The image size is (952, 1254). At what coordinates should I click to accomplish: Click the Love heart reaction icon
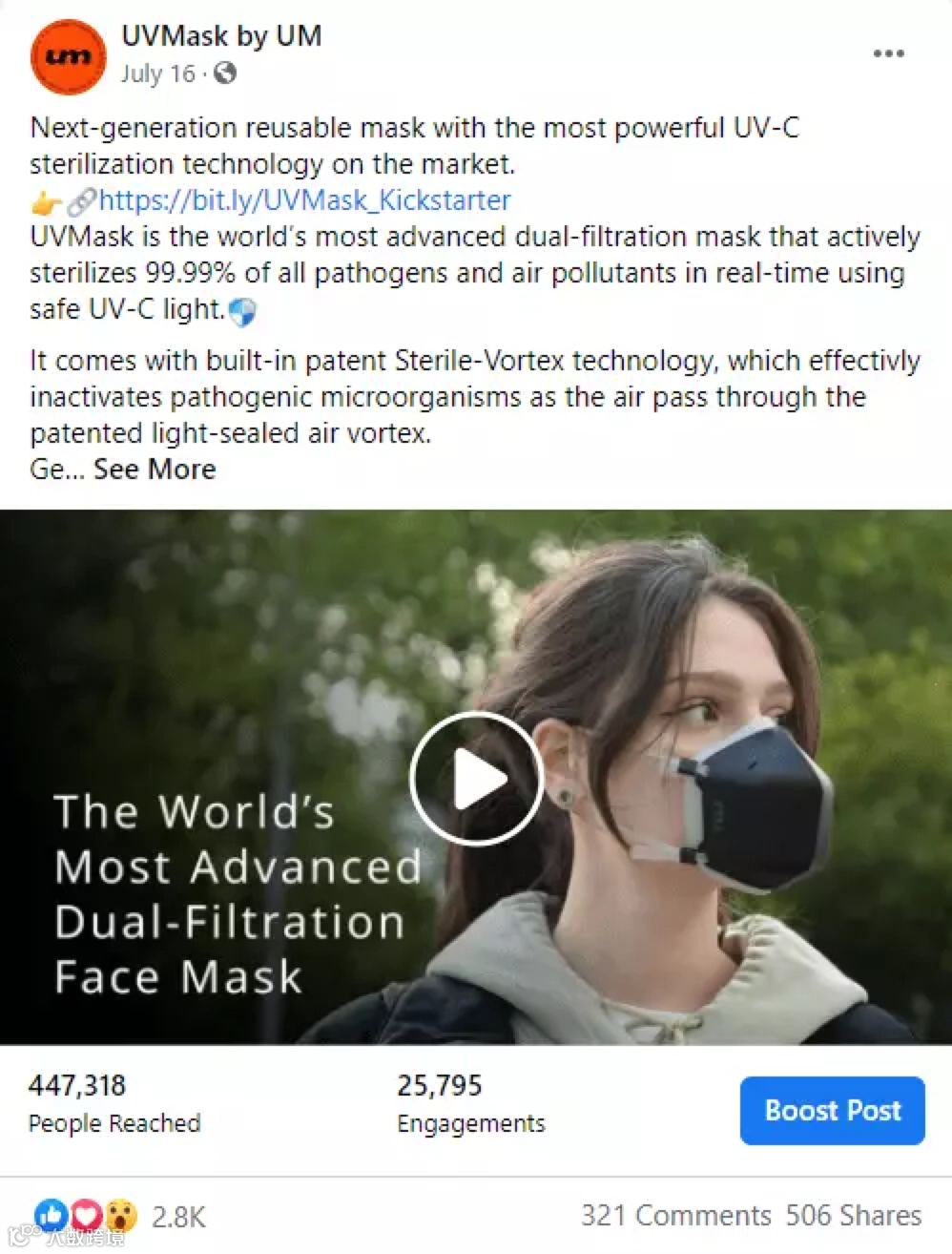(x=86, y=1215)
